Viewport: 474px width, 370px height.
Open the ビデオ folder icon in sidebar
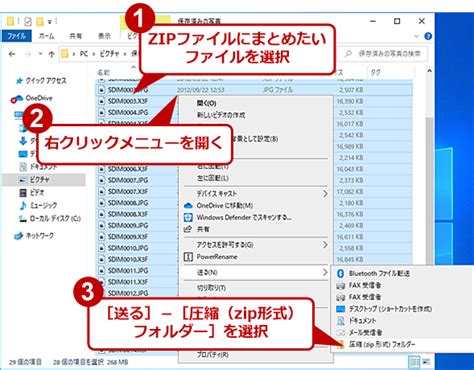pos(23,193)
